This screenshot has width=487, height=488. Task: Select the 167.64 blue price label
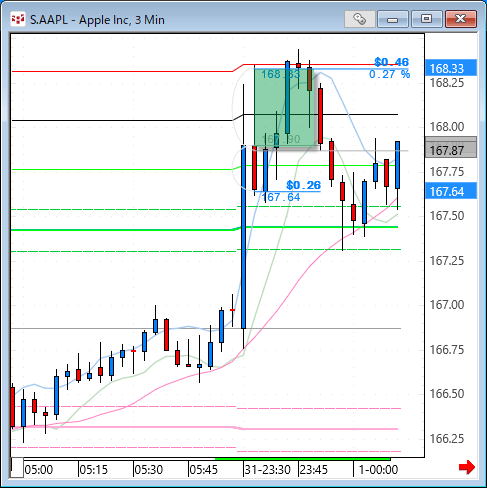(x=451, y=191)
